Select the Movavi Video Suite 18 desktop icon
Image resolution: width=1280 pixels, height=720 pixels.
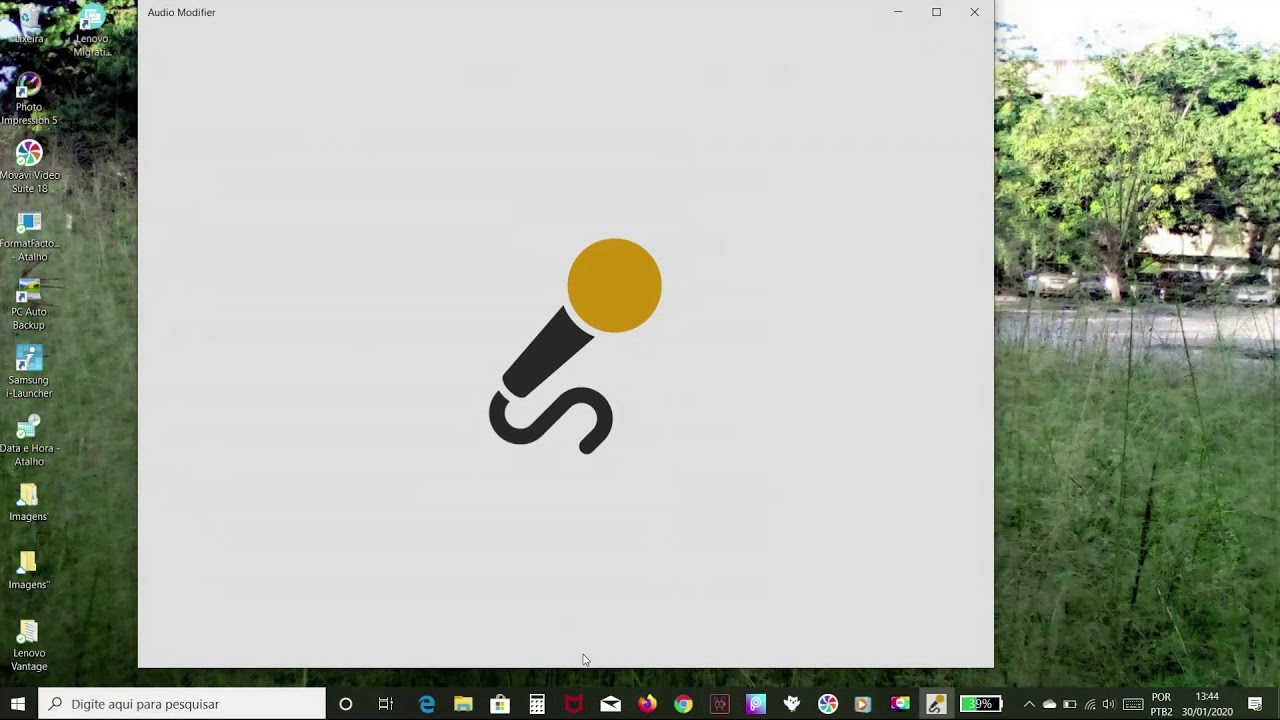tap(29, 167)
